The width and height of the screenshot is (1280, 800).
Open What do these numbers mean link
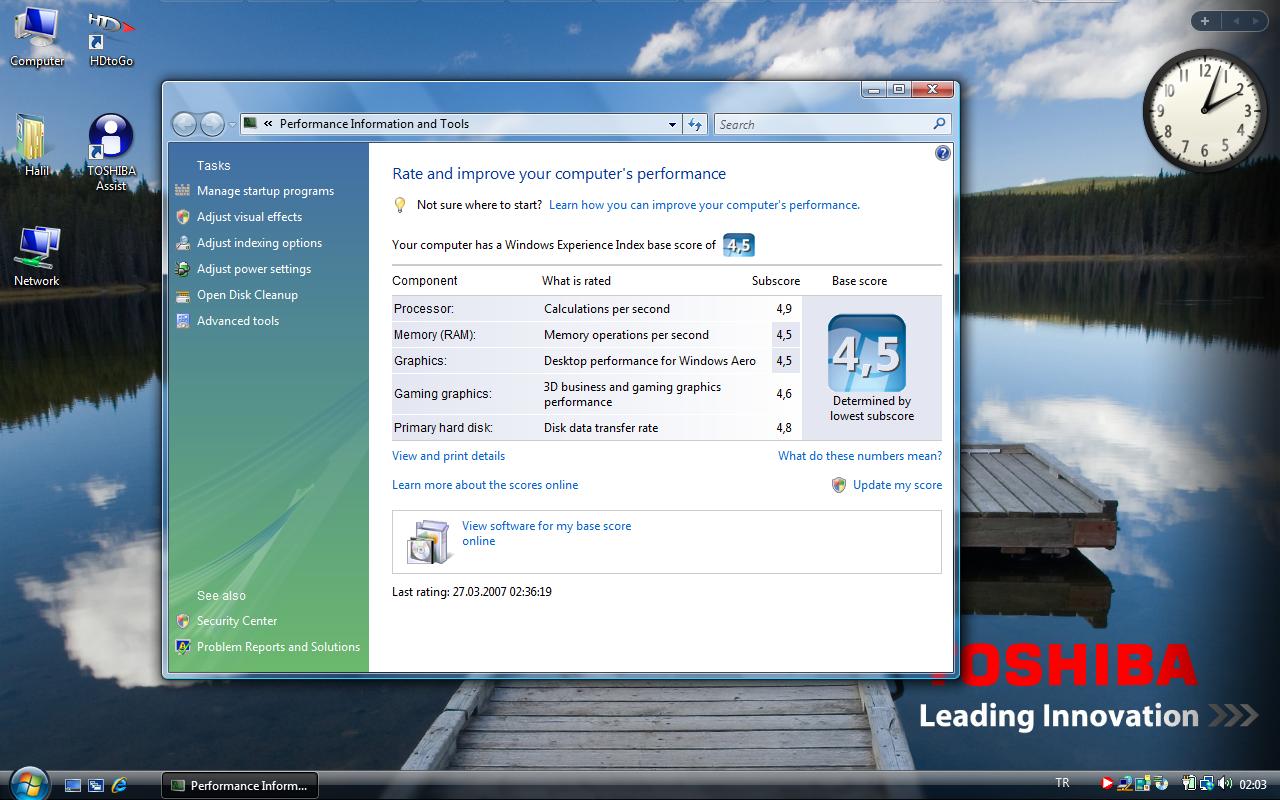click(x=860, y=456)
